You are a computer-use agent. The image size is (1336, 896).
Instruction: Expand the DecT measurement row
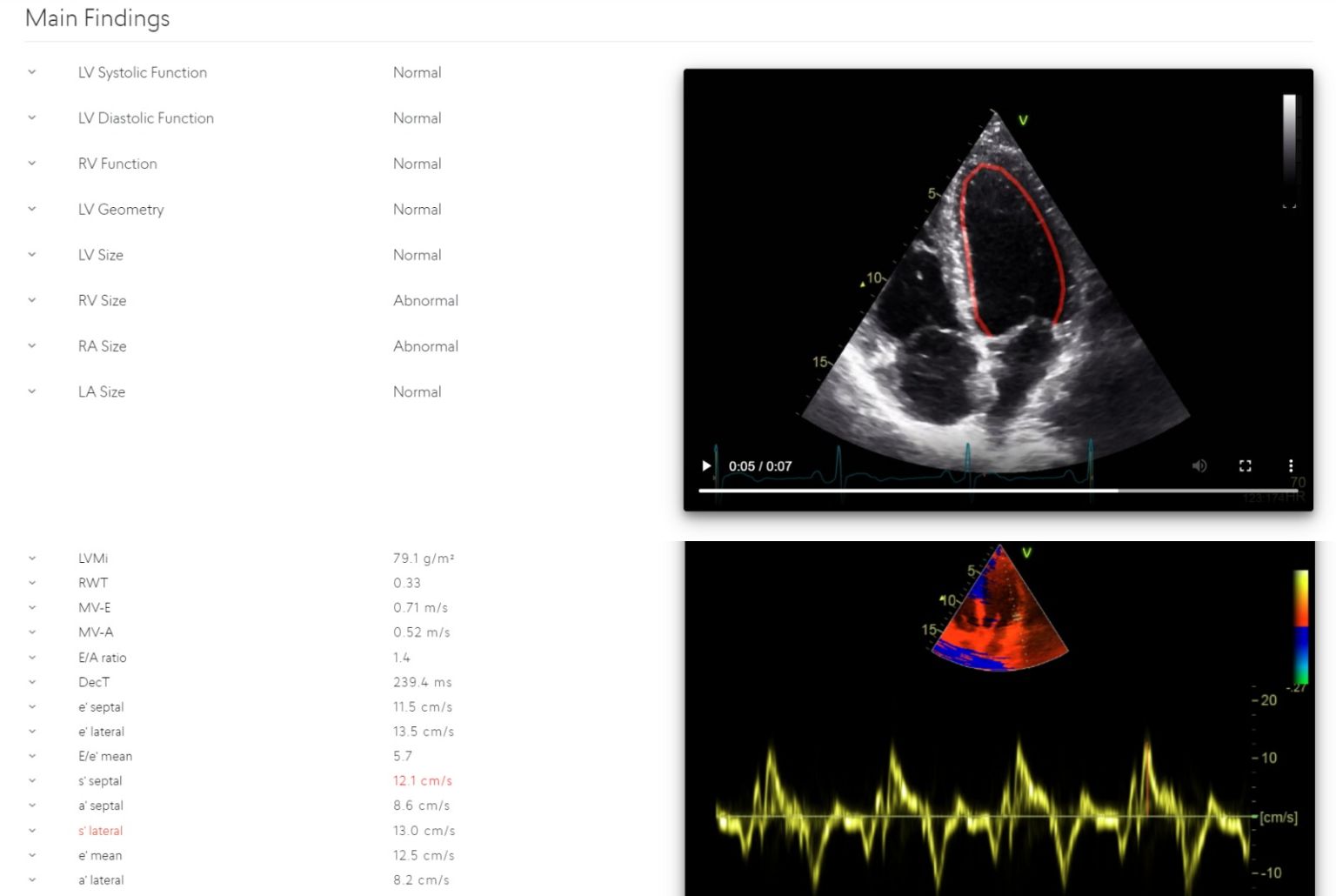31,682
